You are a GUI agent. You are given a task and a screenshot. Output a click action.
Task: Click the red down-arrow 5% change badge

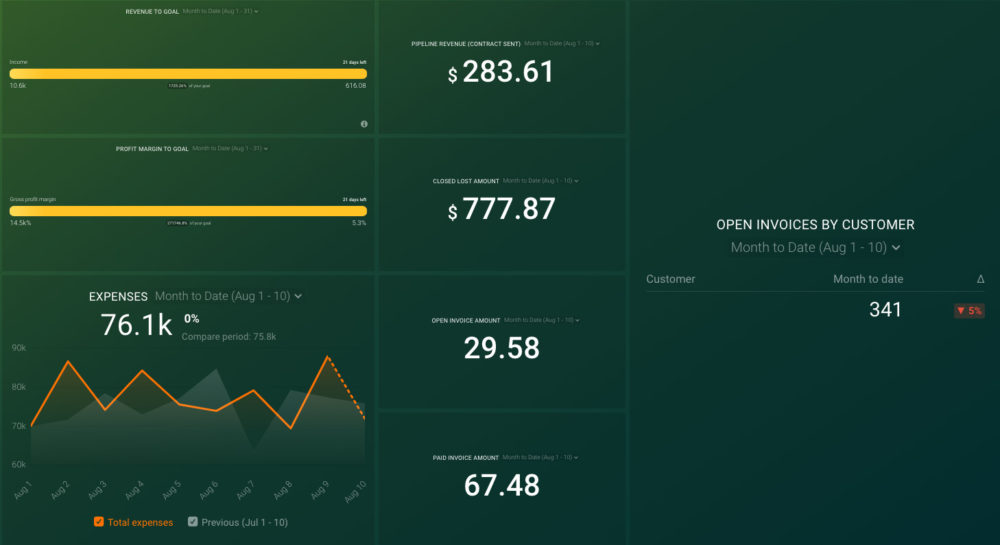(x=969, y=311)
